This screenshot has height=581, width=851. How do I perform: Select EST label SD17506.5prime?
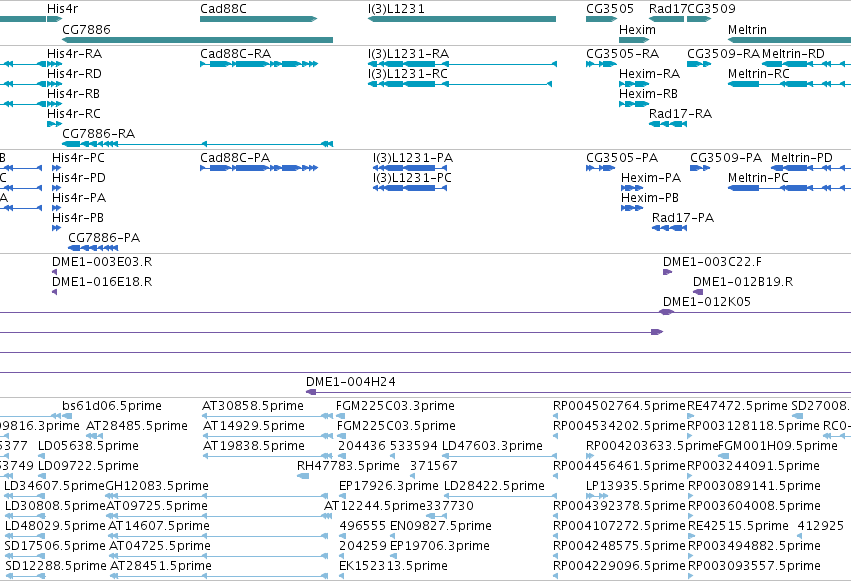(x=55, y=546)
